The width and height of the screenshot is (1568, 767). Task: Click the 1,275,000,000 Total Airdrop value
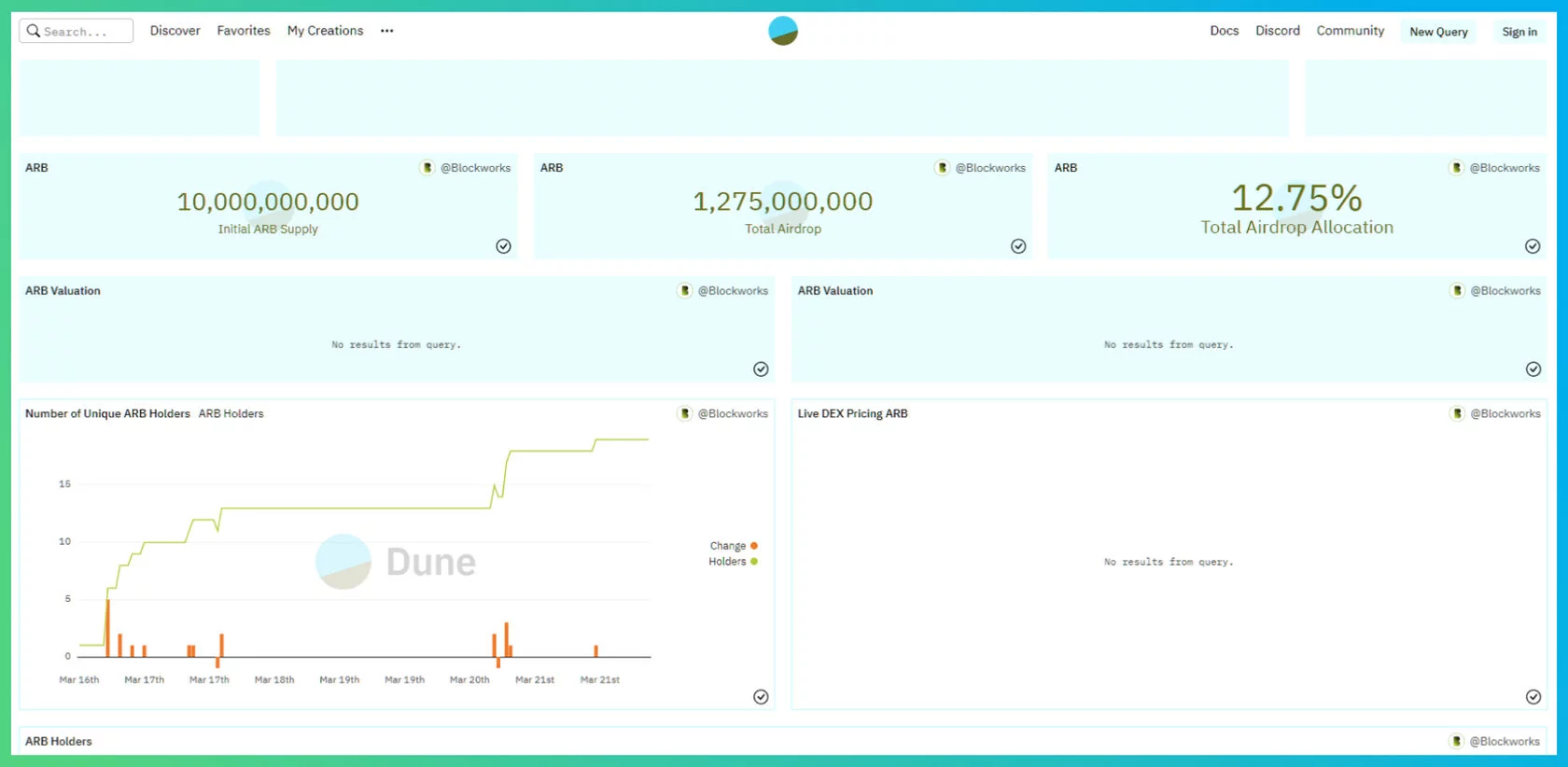pyautogui.click(x=783, y=202)
